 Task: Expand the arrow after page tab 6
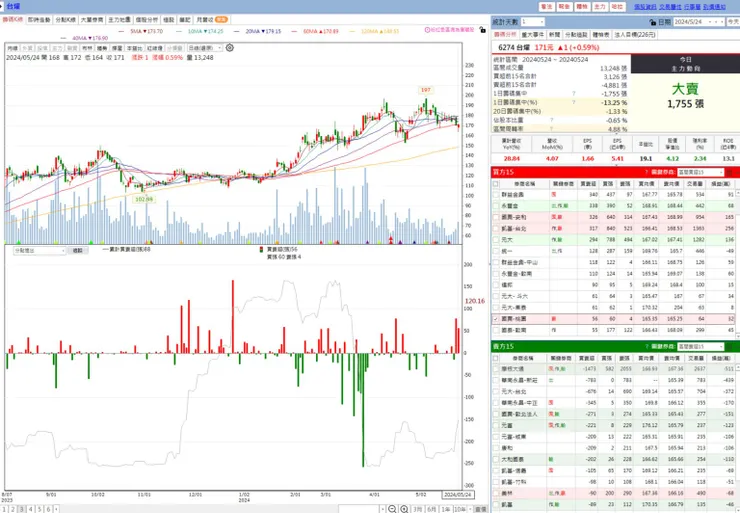56,509
